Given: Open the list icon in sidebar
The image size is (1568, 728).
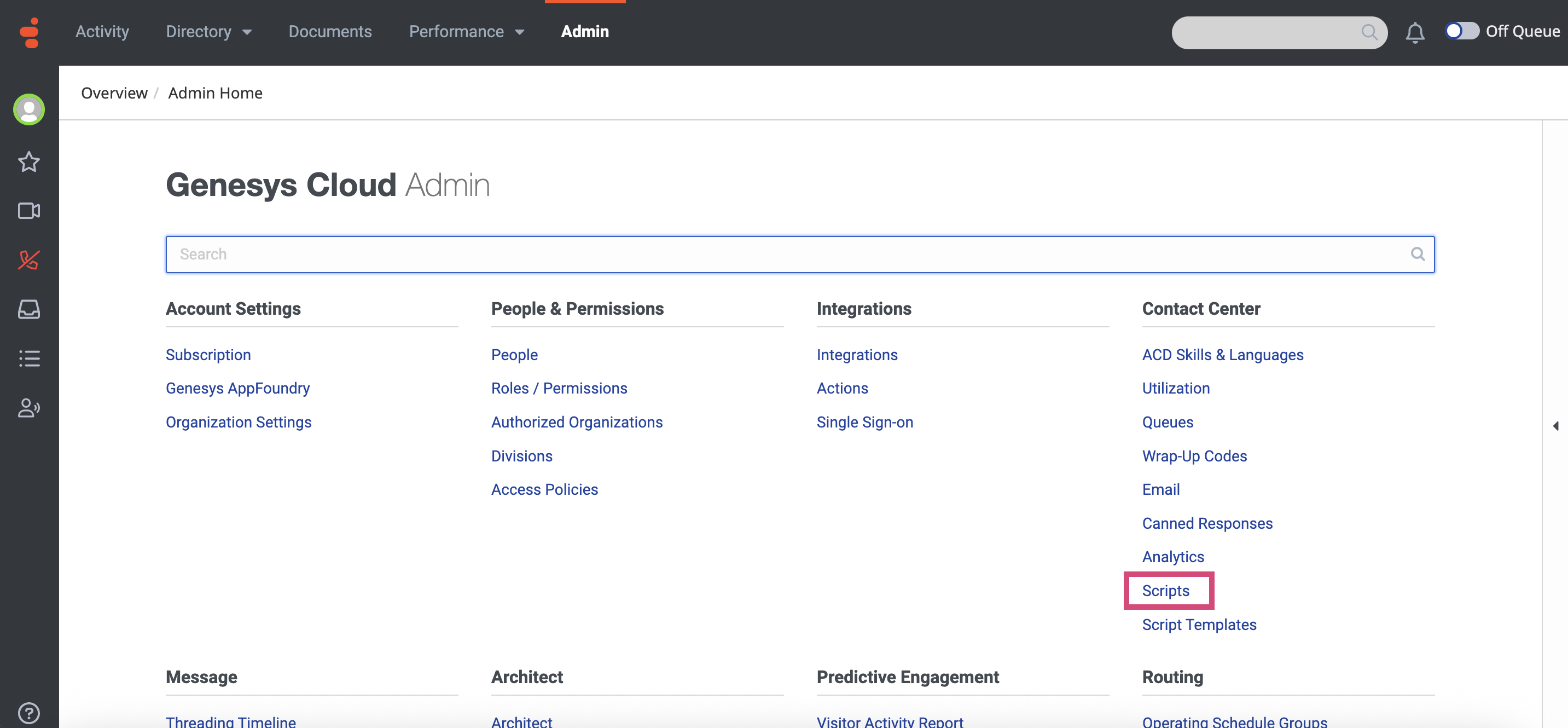Looking at the screenshot, I should click(28, 358).
